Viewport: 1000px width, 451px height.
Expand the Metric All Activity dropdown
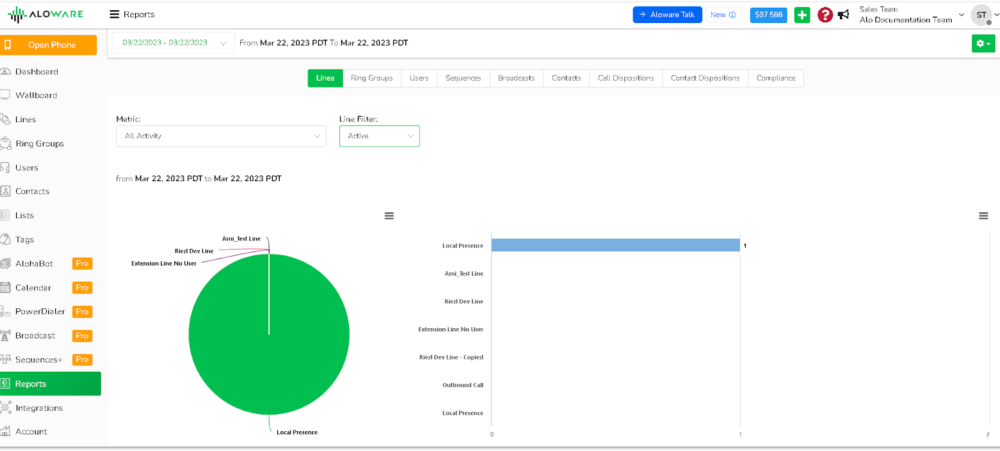pos(221,136)
